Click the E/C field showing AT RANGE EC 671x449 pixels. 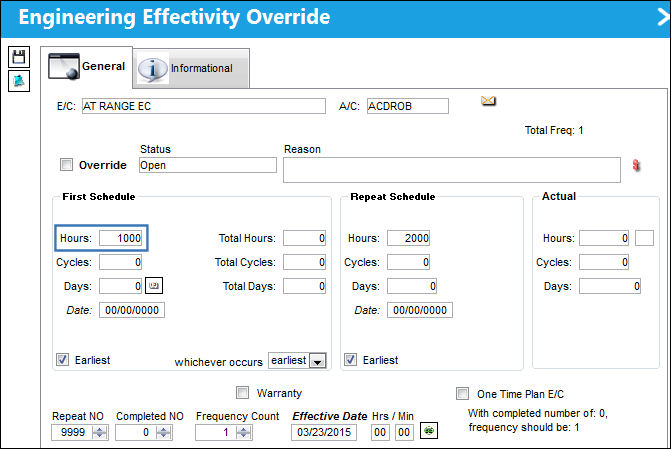coord(204,106)
